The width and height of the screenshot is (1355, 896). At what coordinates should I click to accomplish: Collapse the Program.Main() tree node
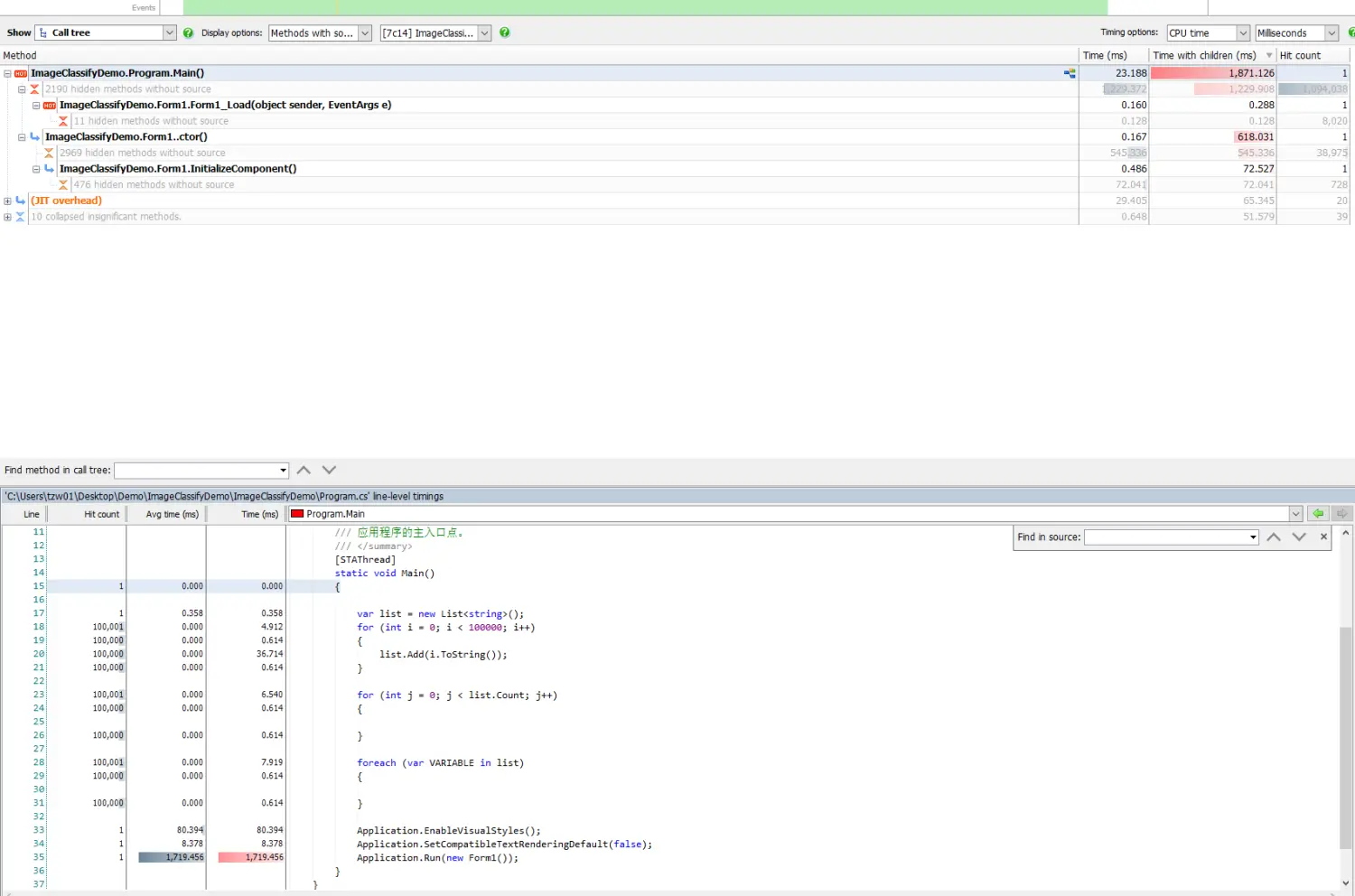pos(7,73)
